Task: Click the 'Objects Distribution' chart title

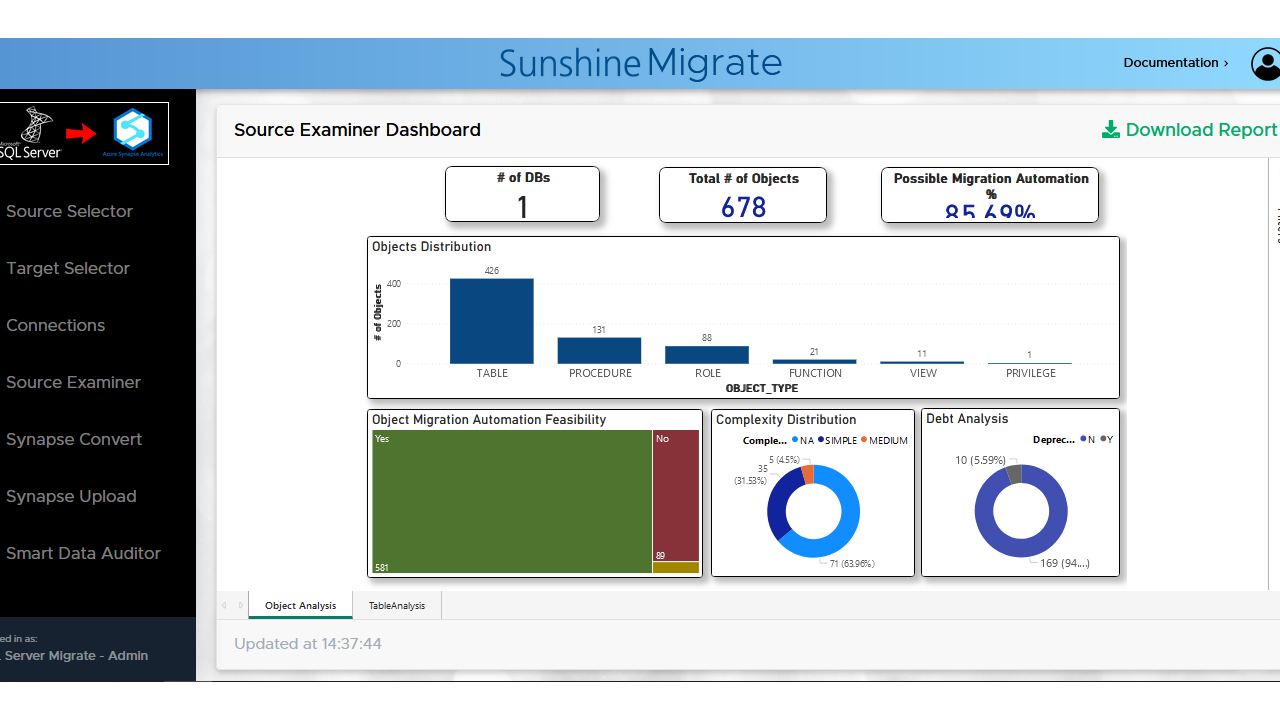Action: [431, 247]
